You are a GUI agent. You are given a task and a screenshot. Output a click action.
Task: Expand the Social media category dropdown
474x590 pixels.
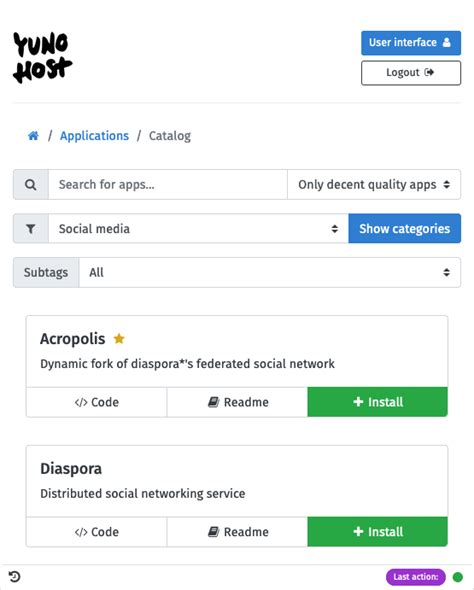(x=198, y=229)
